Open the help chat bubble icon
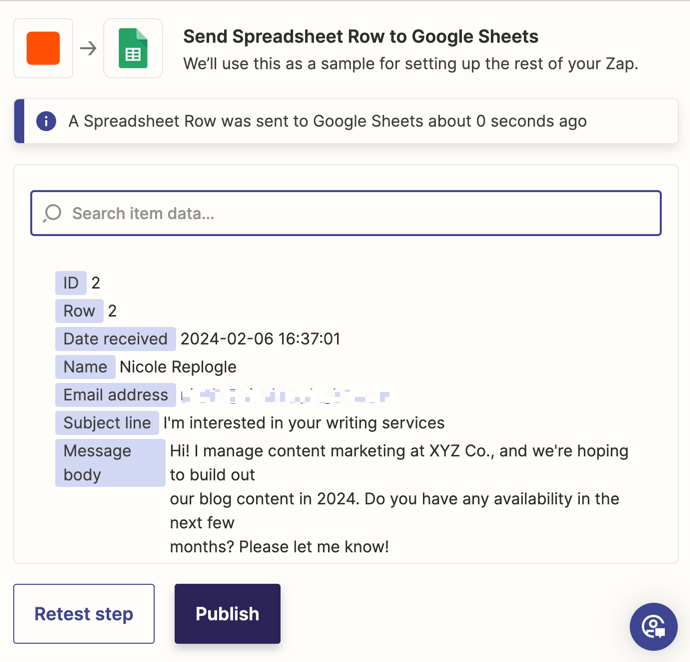Viewport: 690px width, 662px height. coord(653,626)
